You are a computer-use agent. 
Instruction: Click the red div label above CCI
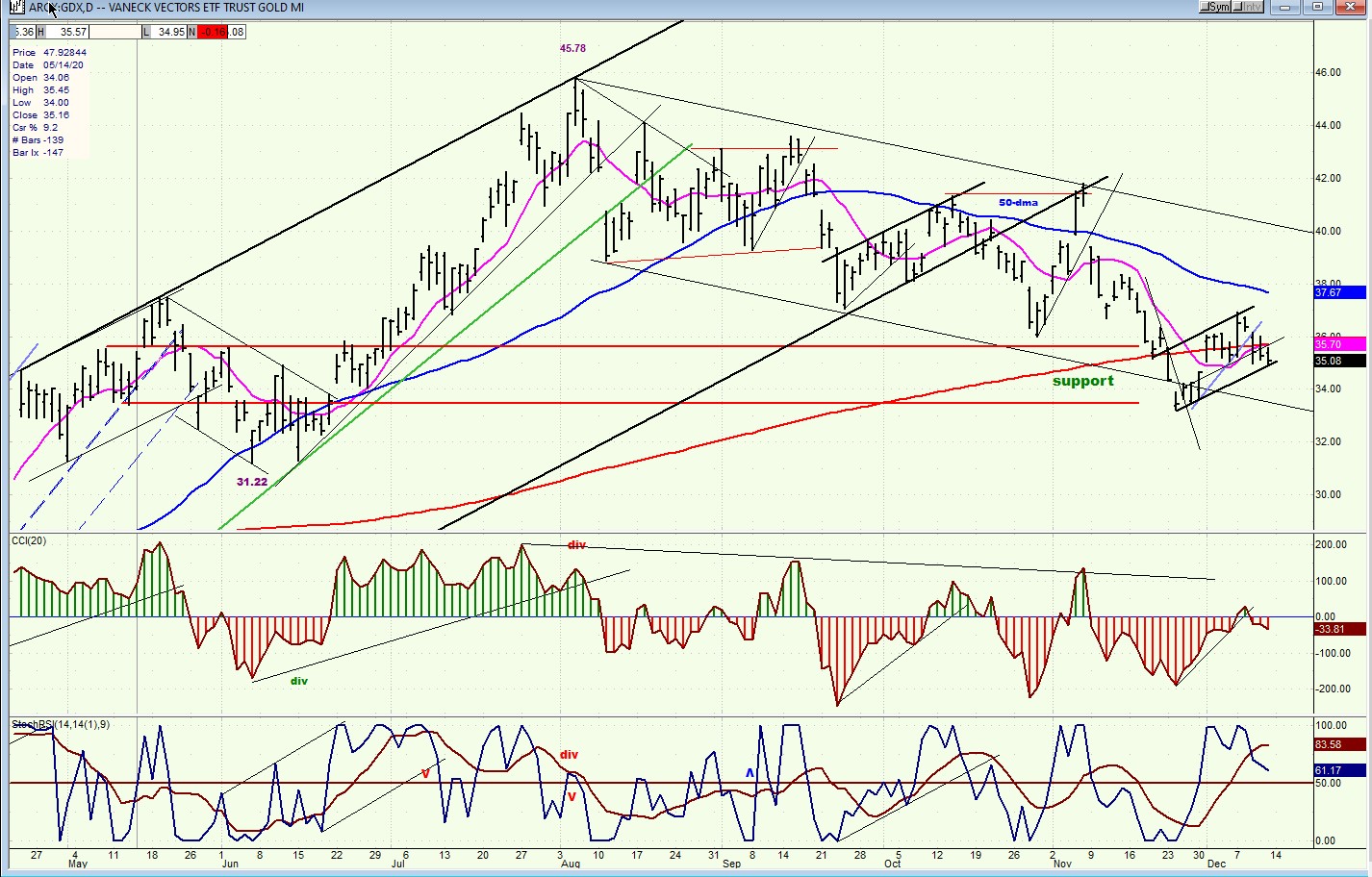coord(576,545)
